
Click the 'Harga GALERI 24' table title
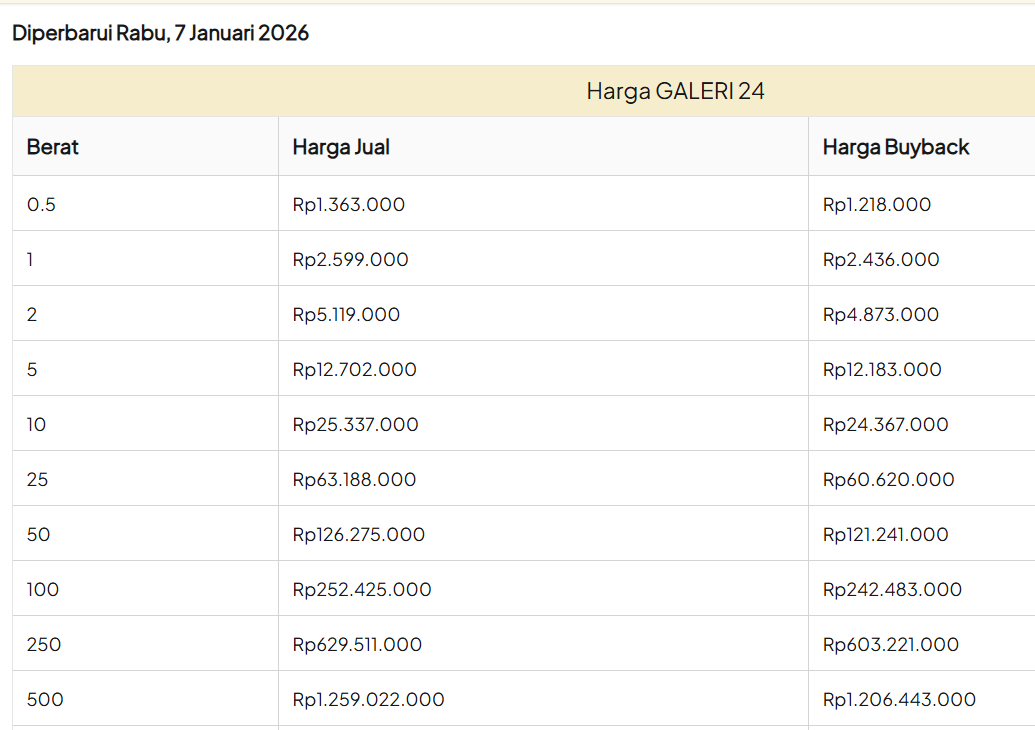point(675,91)
